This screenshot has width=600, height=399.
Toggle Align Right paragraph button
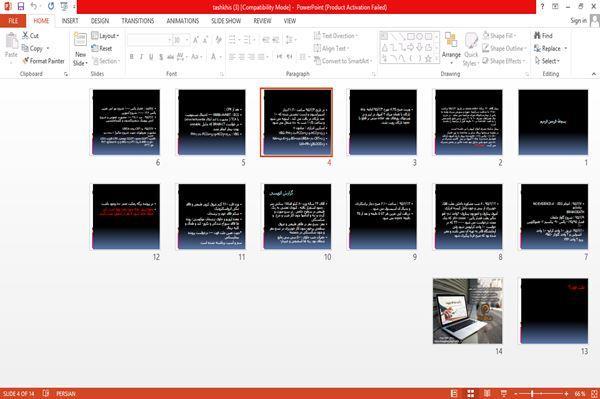[251, 57]
